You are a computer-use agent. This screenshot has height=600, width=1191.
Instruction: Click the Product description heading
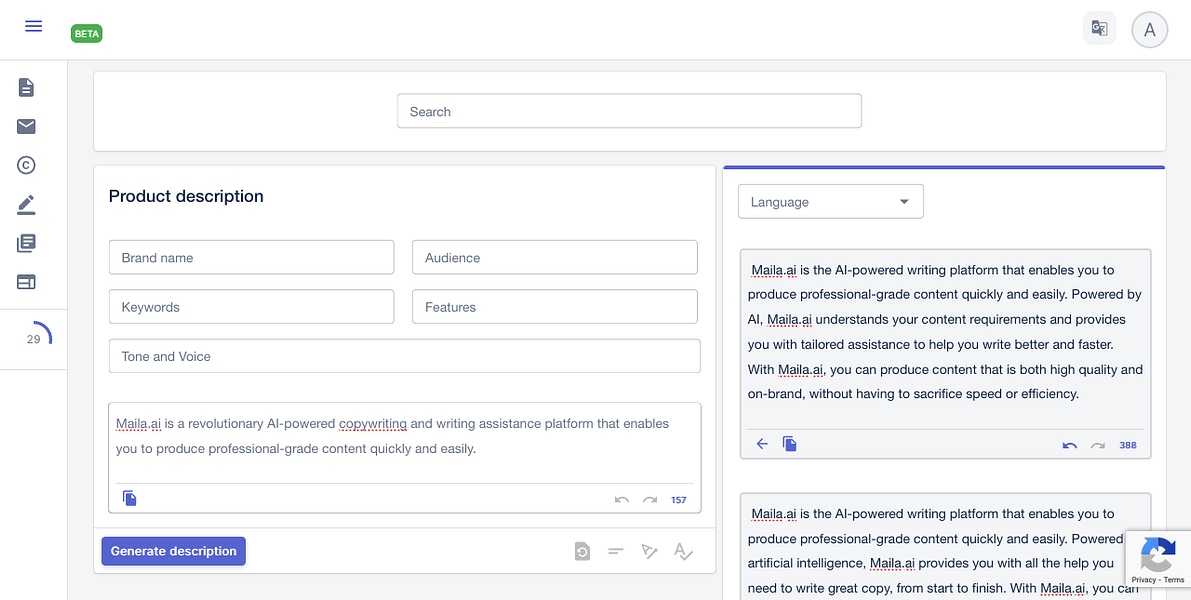click(x=186, y=196)
